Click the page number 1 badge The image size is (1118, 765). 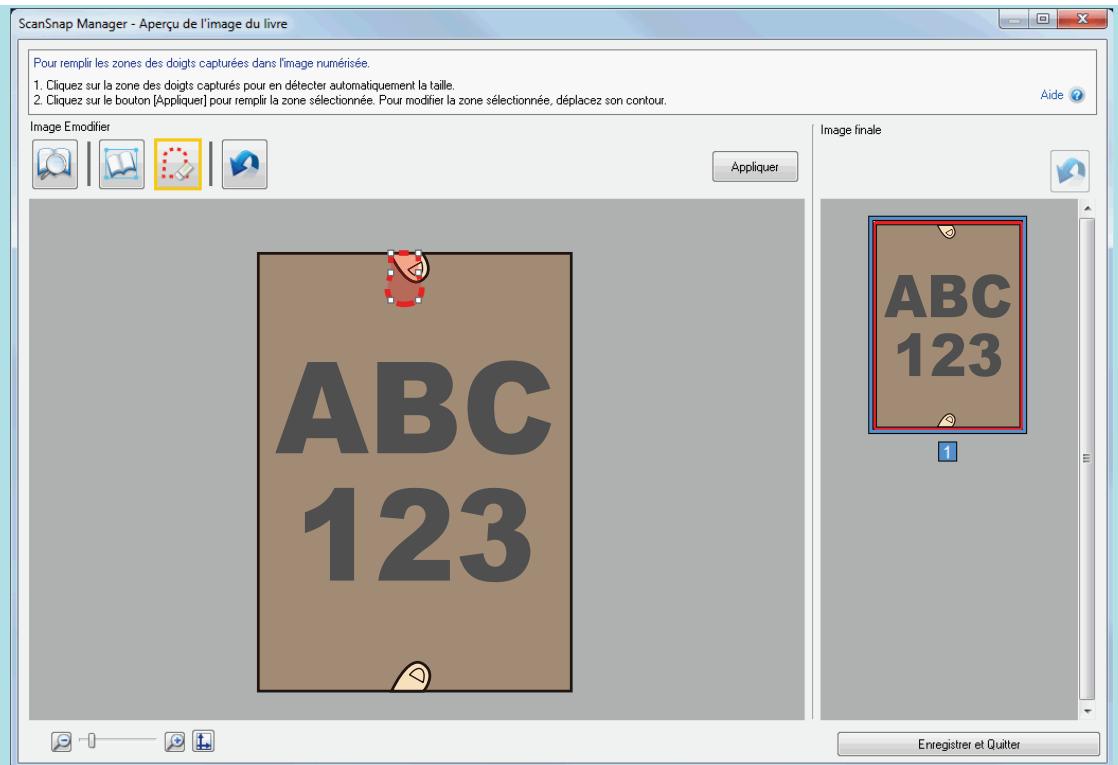947,452
